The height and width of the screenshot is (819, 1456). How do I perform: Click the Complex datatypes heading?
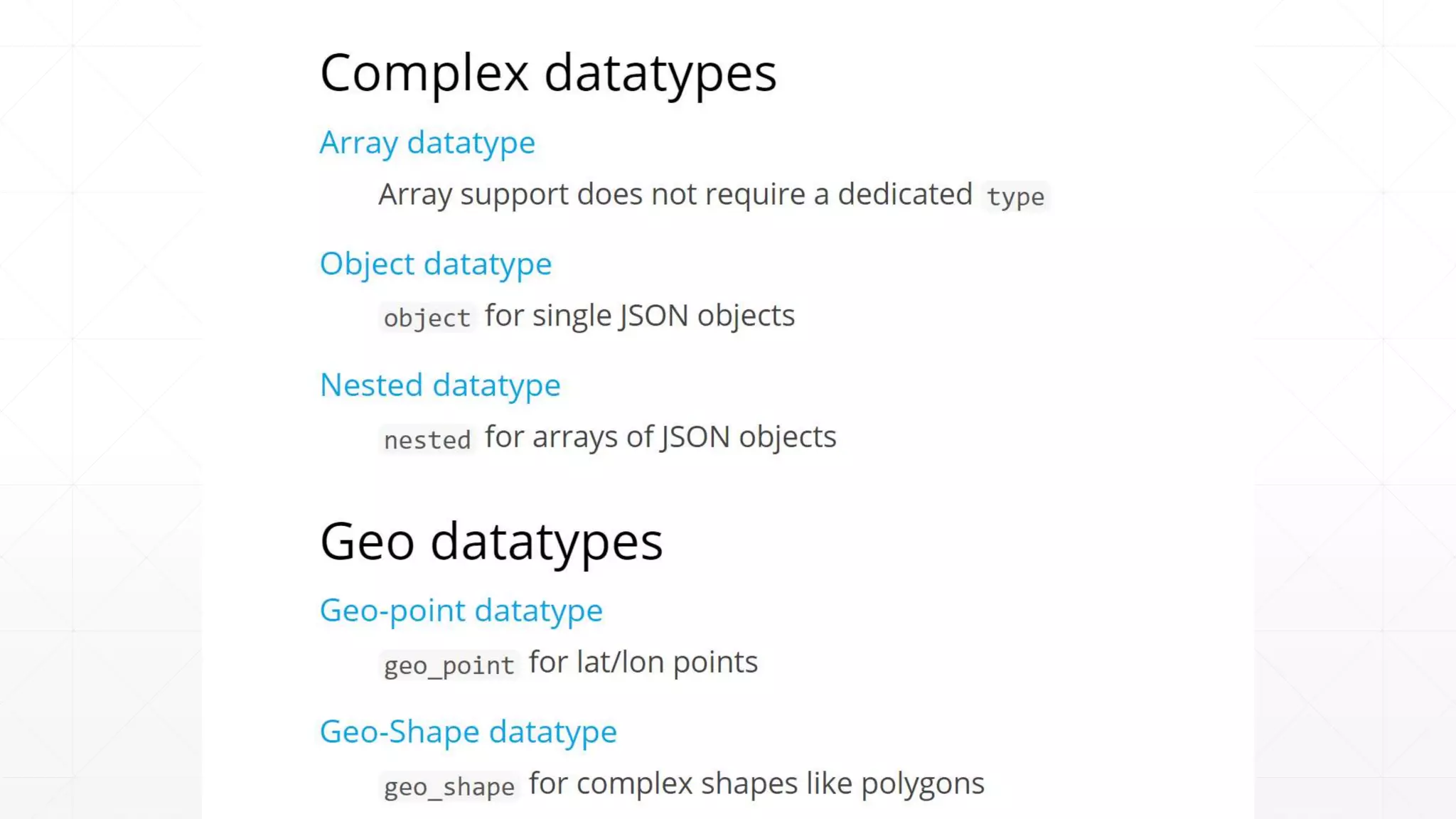point(547,73)
